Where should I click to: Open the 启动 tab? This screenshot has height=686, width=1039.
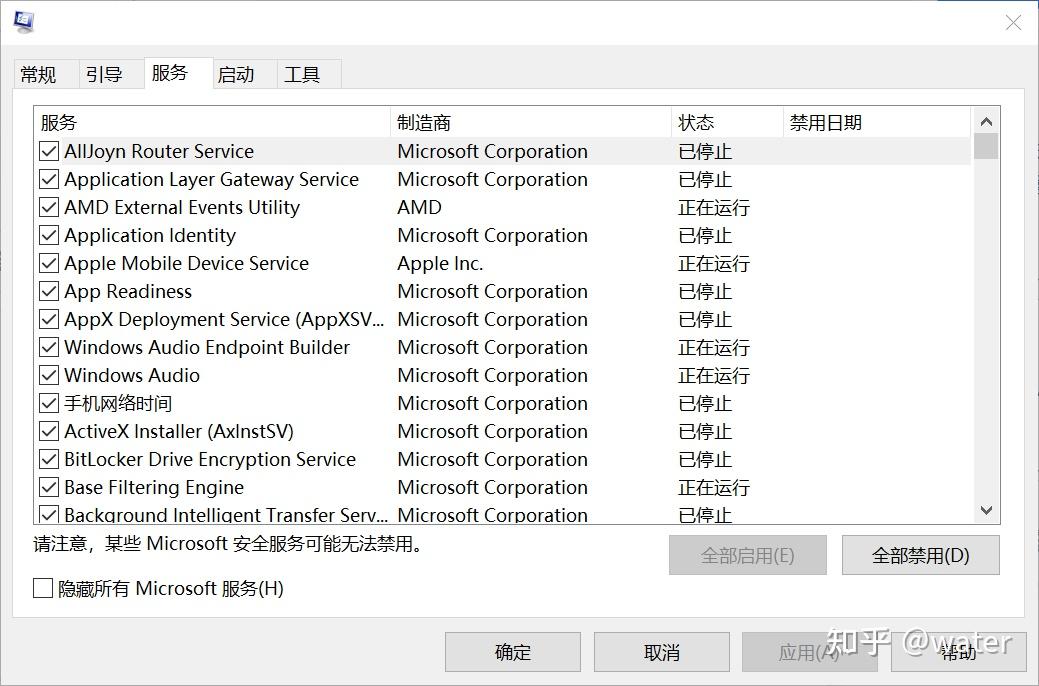240,73
